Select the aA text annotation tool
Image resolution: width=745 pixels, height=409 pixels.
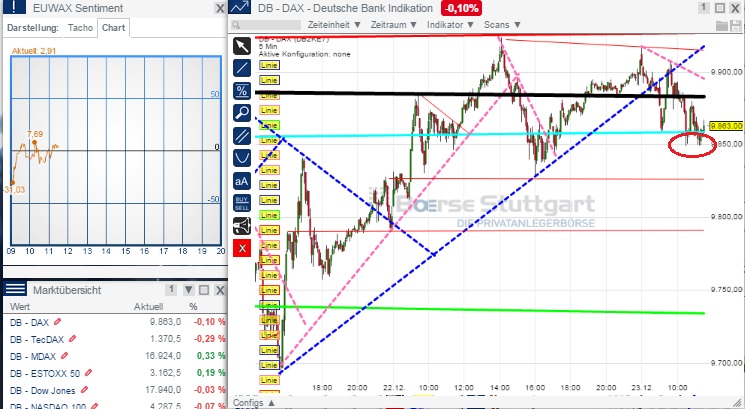(242, 181)
